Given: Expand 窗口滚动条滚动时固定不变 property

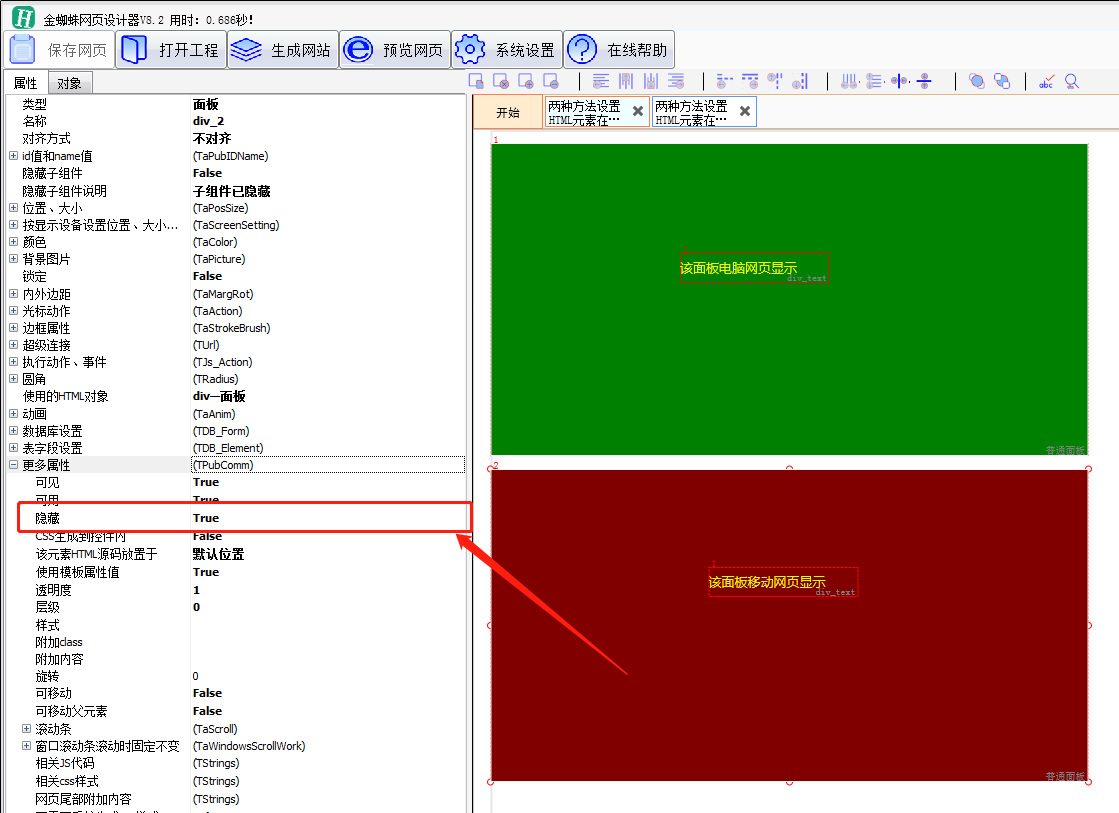Looking at the screenshot, I should pos(26,746).
